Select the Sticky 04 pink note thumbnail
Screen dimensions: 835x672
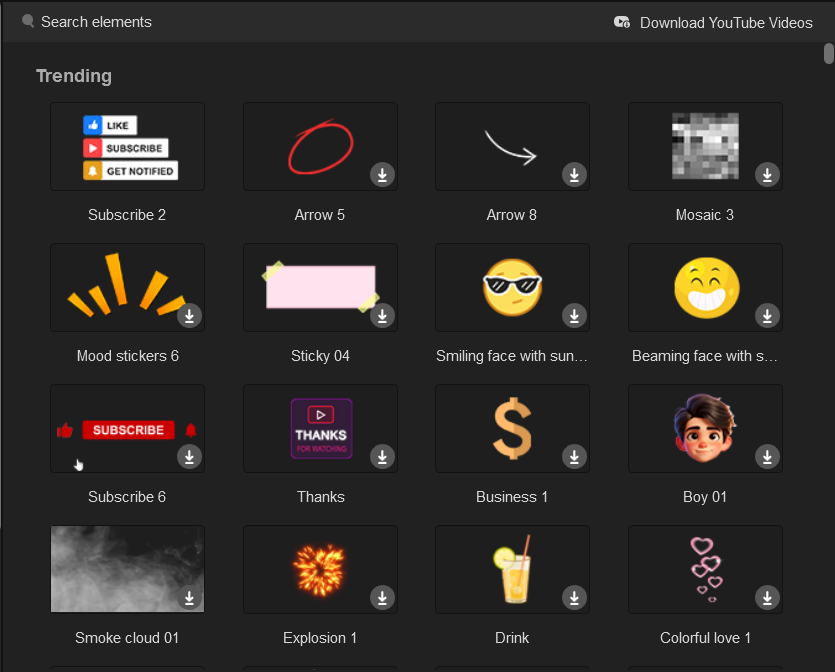pyautogui.click(x=320, y=288)
